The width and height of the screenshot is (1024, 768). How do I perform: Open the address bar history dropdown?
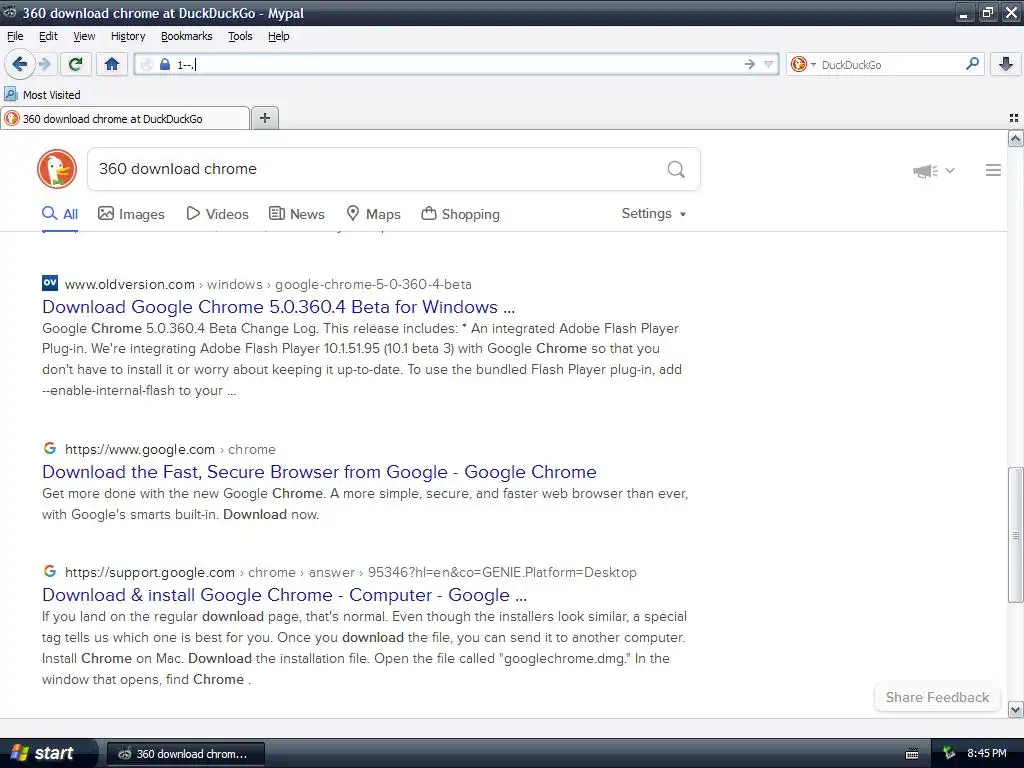(769, 64)
